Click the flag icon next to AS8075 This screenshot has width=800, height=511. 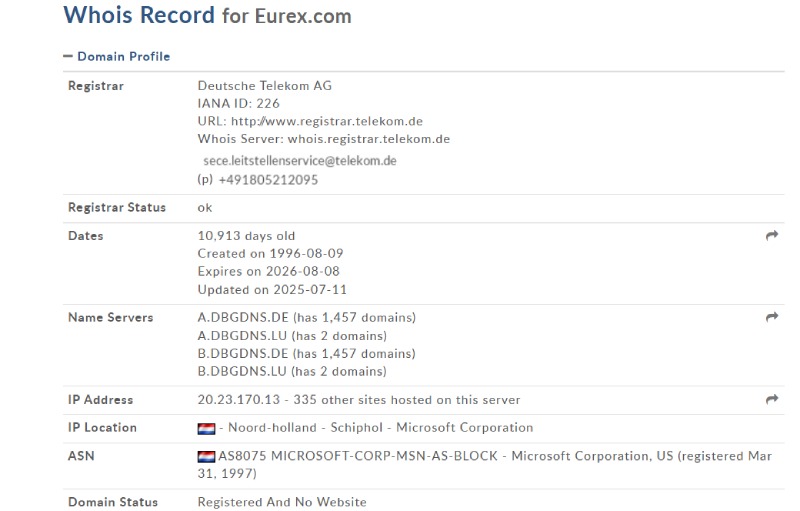point(206,456)
